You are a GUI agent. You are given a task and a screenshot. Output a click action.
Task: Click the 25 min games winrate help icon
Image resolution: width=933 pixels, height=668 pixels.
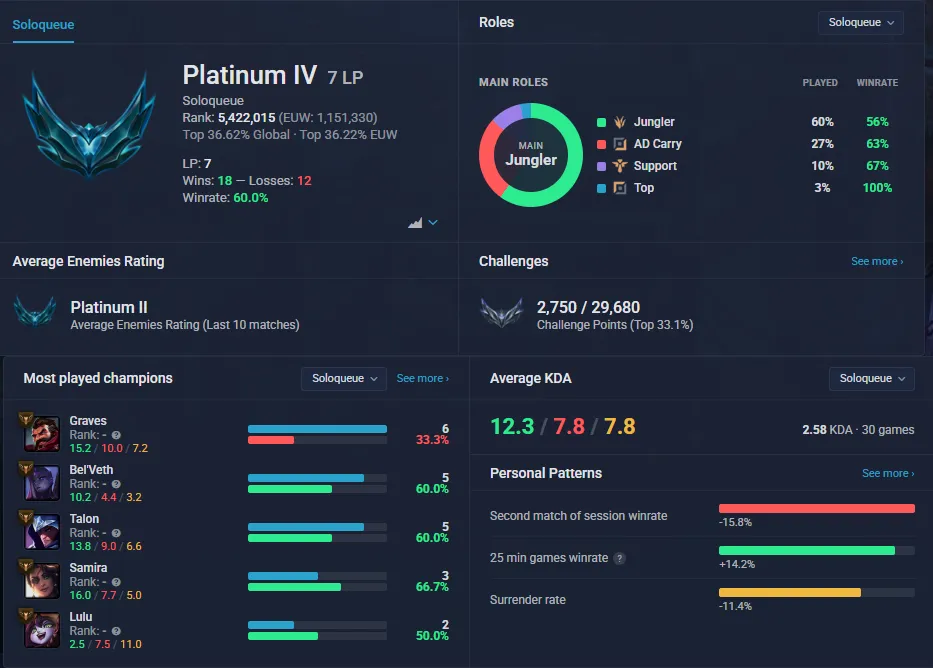(619, 558)
